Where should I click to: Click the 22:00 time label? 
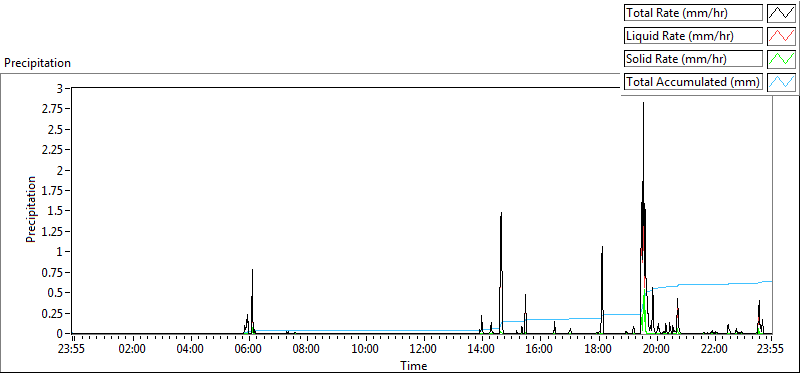[714, 350]
